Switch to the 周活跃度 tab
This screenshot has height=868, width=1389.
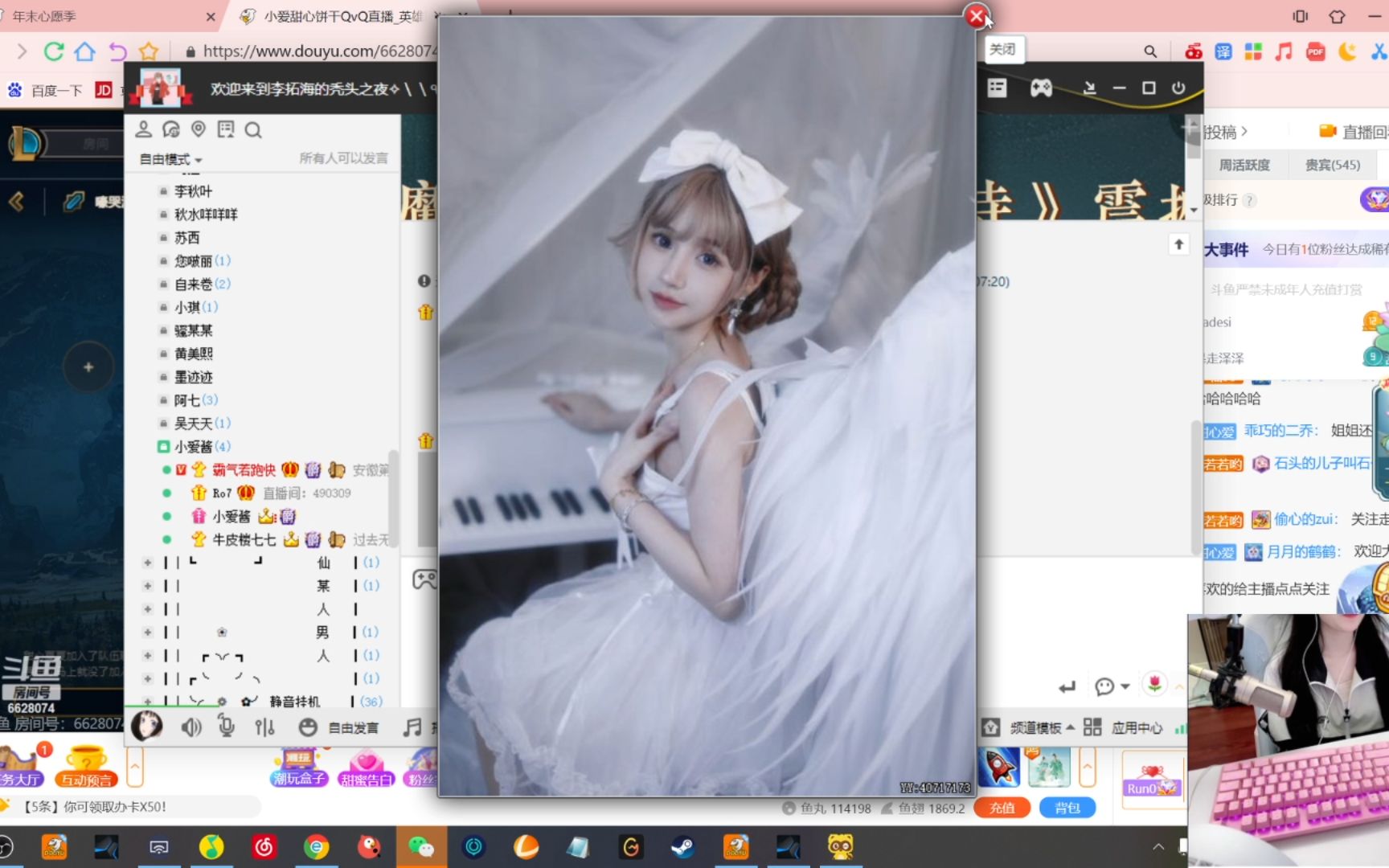(x=1244, y=165)
